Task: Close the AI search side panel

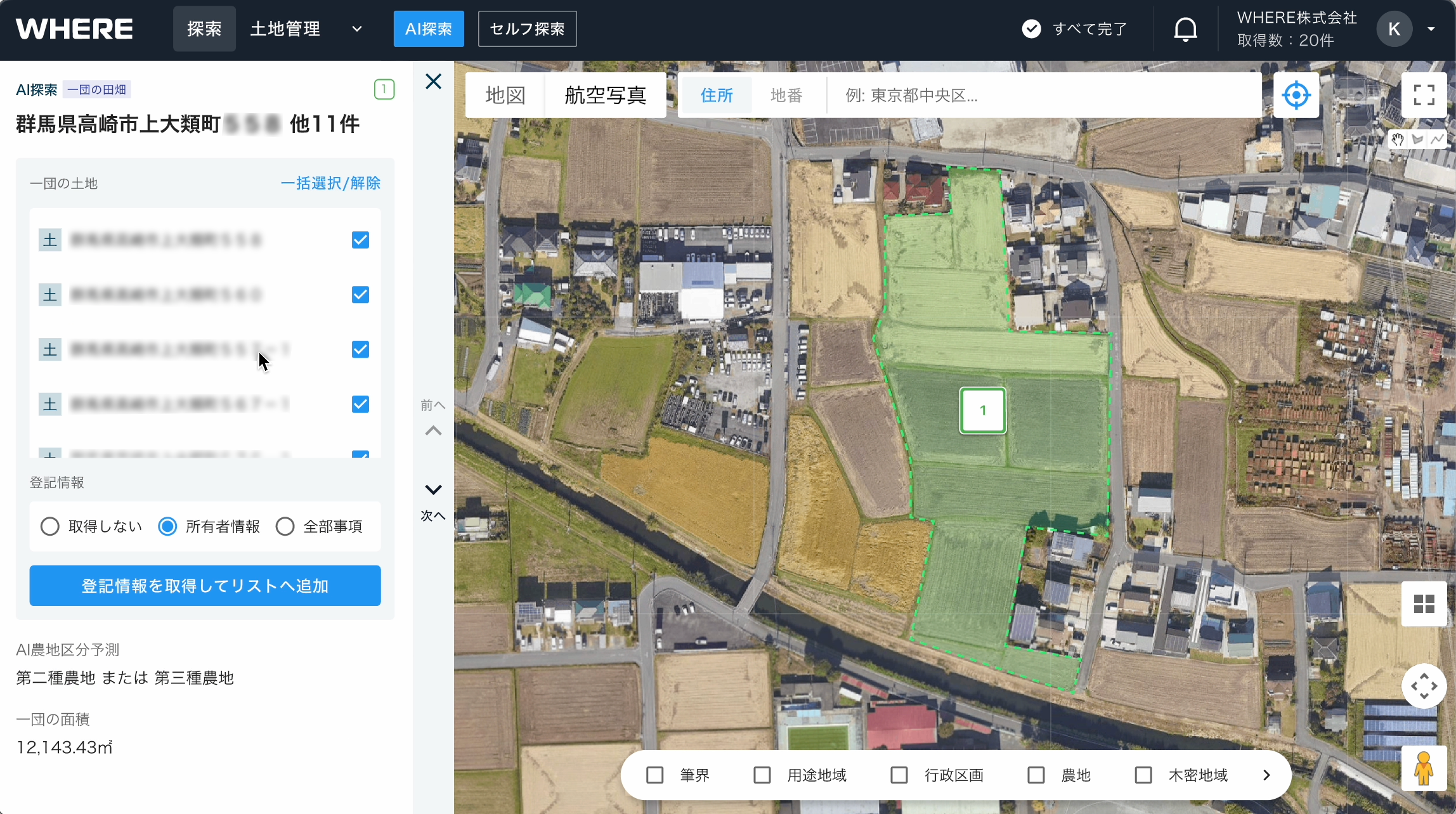Action: pos(433,82)
